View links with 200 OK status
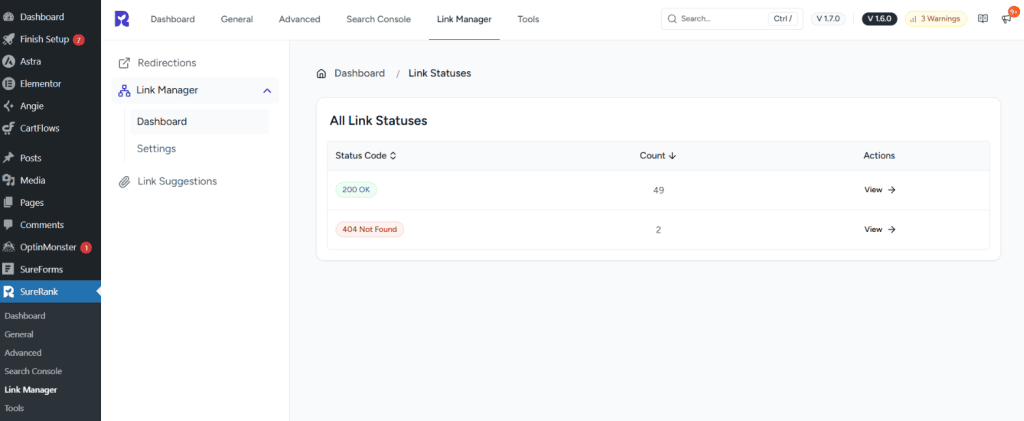This screenshot has height=421, width=1024. click(880, 190)
